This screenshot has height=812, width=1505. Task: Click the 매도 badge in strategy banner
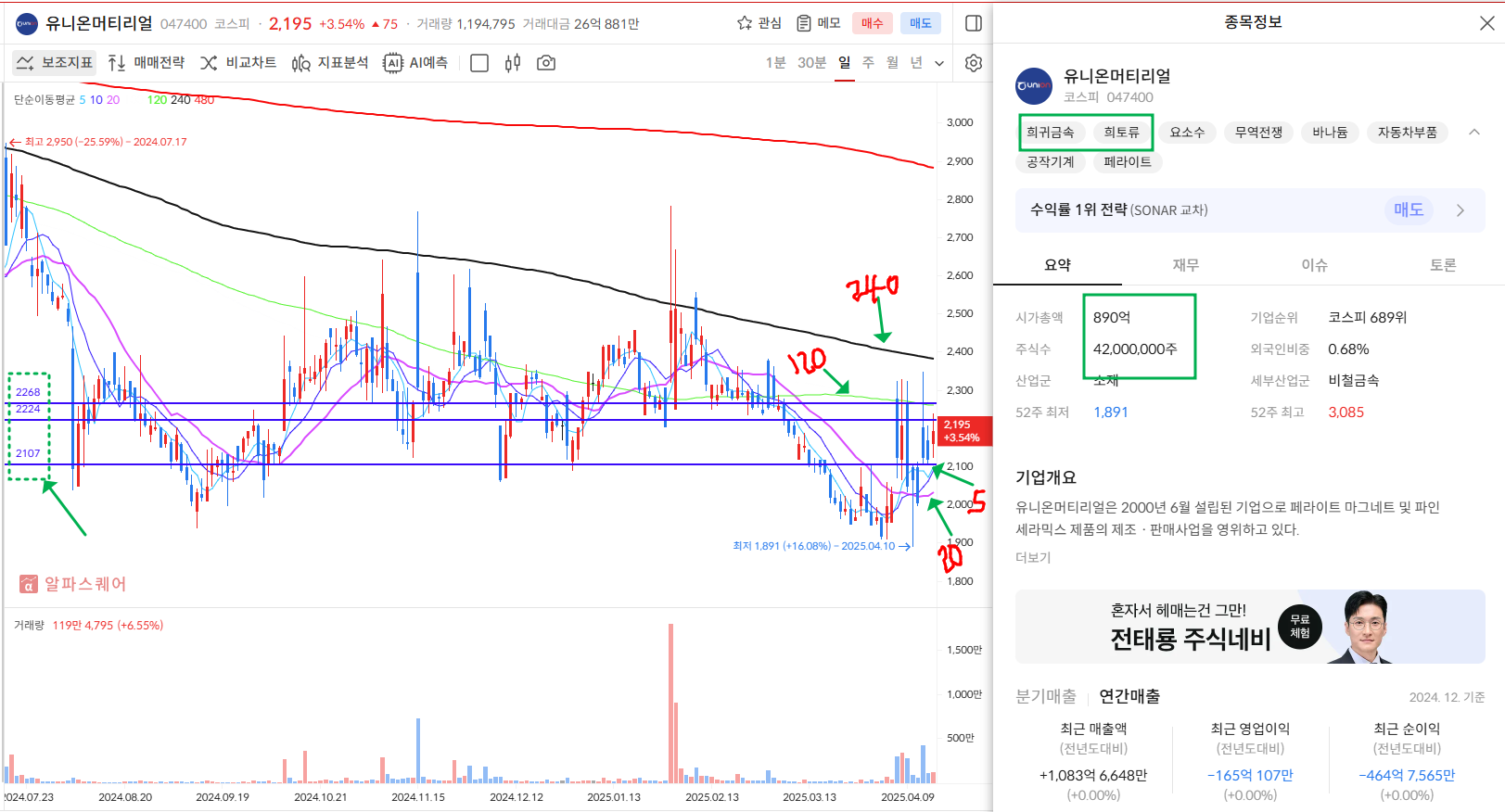tap(1409, 210)
